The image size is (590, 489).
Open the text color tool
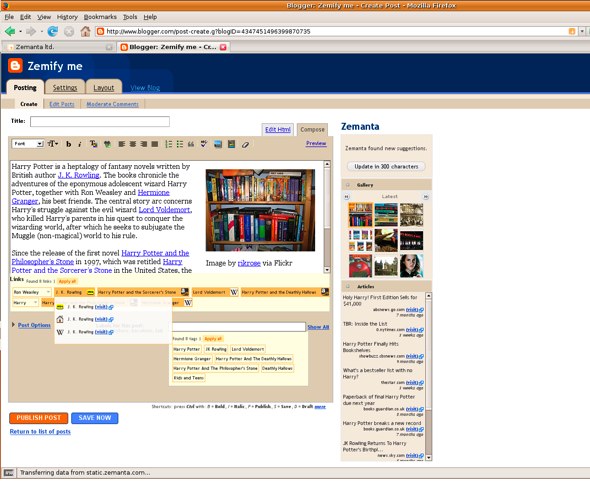tap(93, 144)
